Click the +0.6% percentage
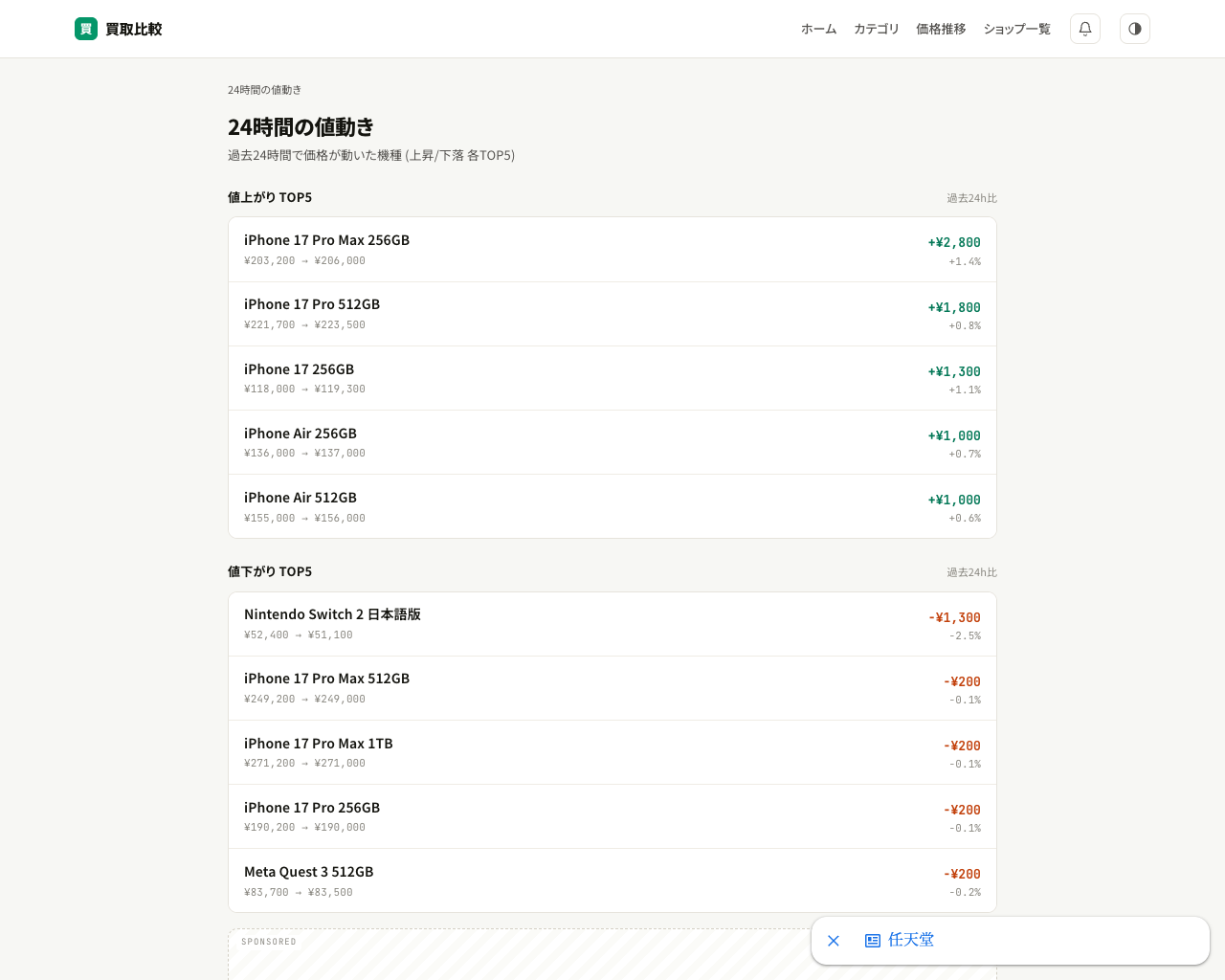 (x=965, y=518)
